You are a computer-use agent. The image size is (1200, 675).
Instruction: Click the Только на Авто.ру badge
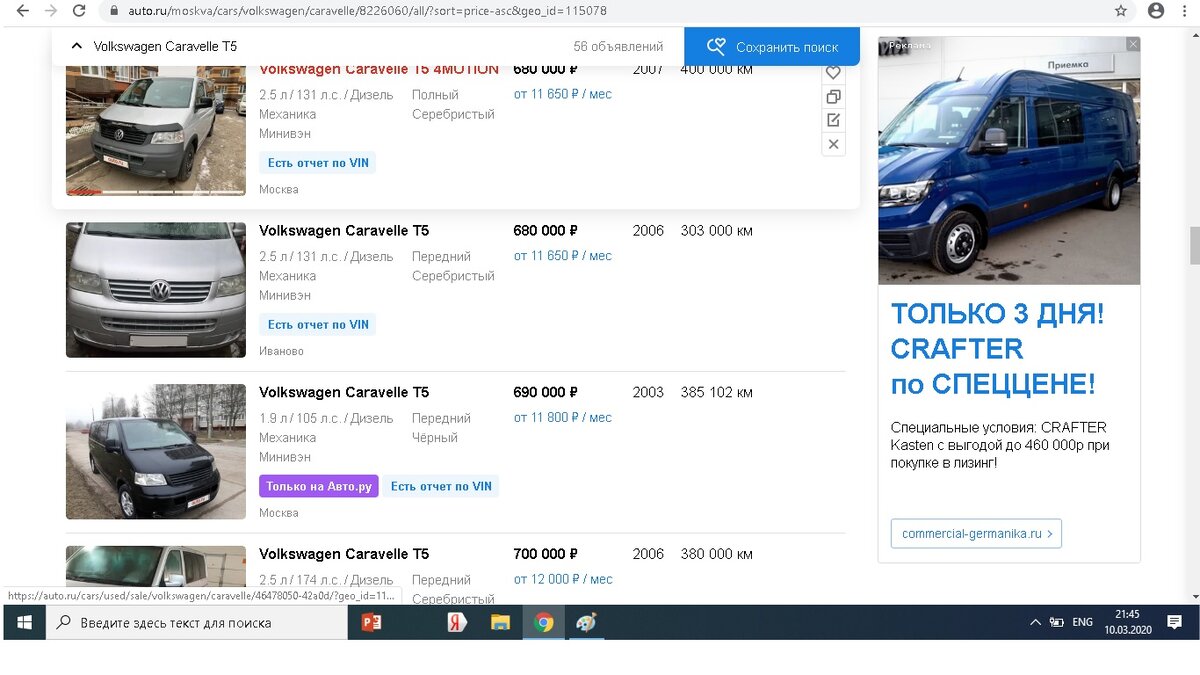coord(319,487)
